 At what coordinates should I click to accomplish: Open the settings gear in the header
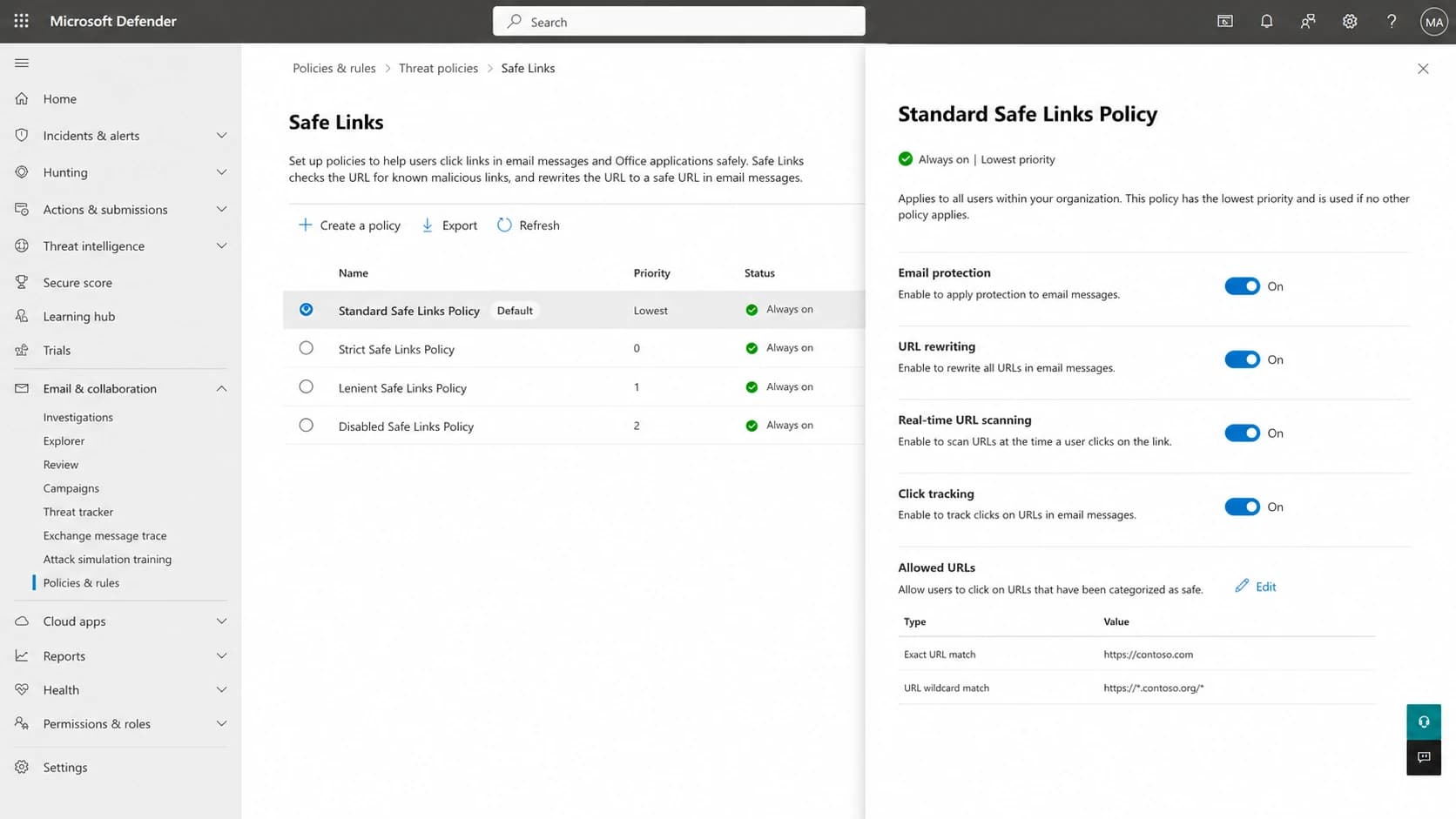(x=1350, y=21)
